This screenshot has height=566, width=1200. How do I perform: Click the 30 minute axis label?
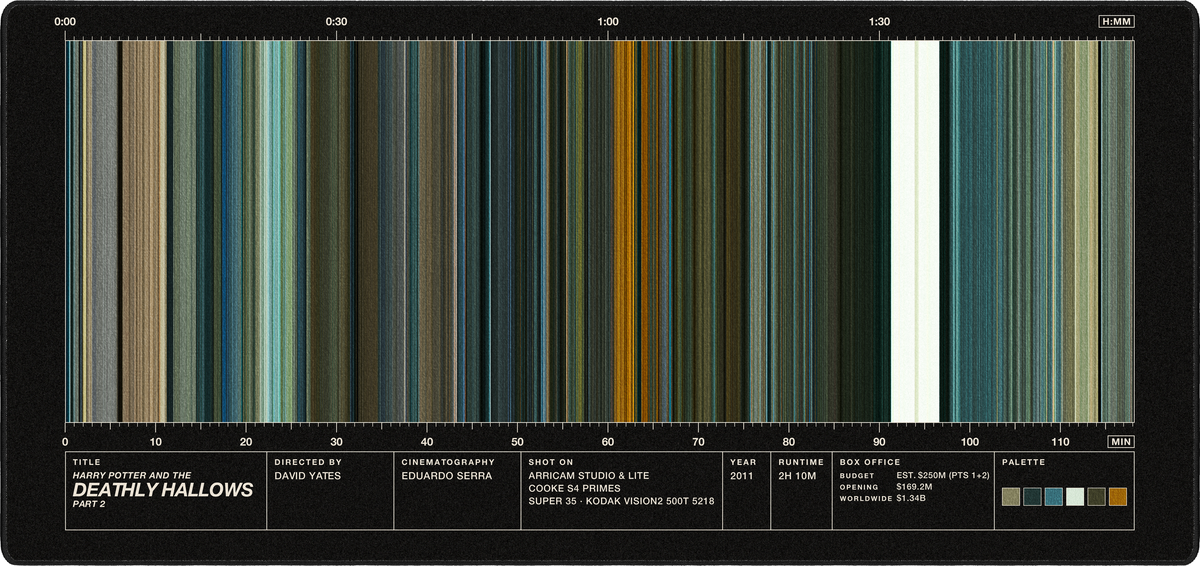337,441
